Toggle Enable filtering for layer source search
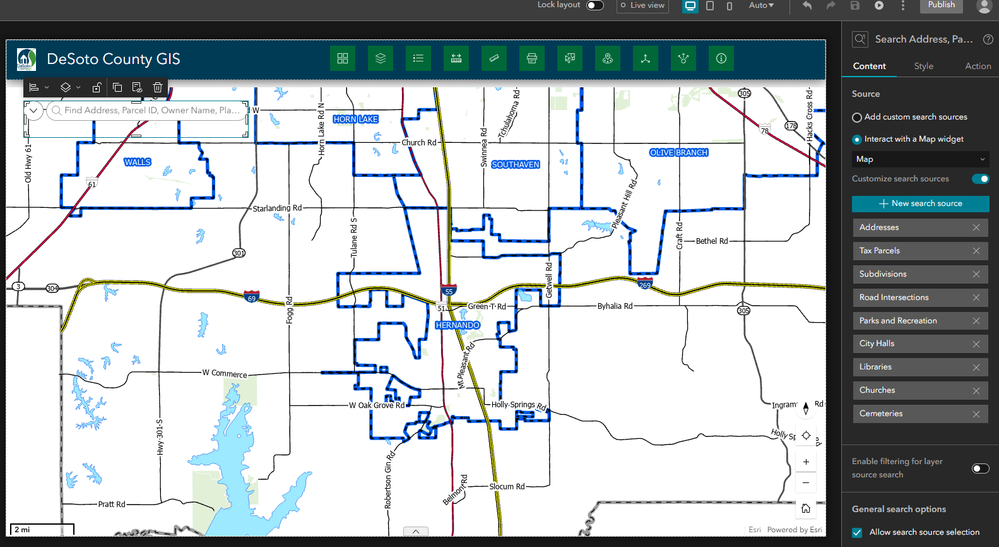This screenshot has width=999, height=547. tap(981, 469)
